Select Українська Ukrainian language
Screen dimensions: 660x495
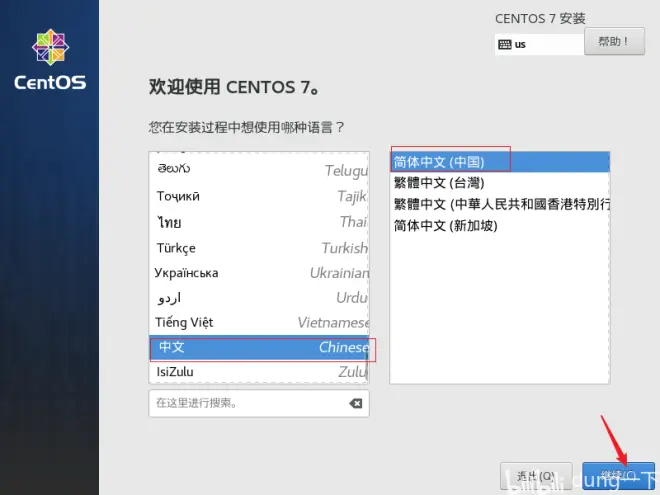click(259, 273)
